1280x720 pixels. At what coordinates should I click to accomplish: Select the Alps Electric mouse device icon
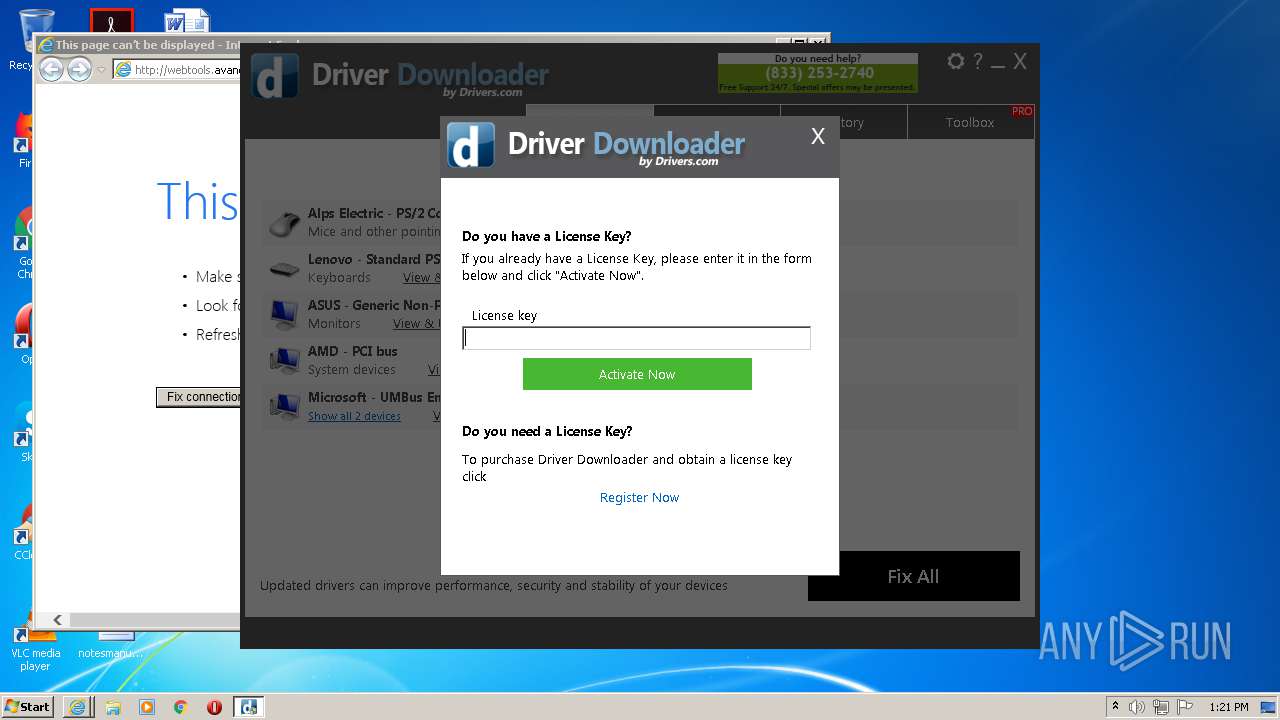tap(285, 223)
